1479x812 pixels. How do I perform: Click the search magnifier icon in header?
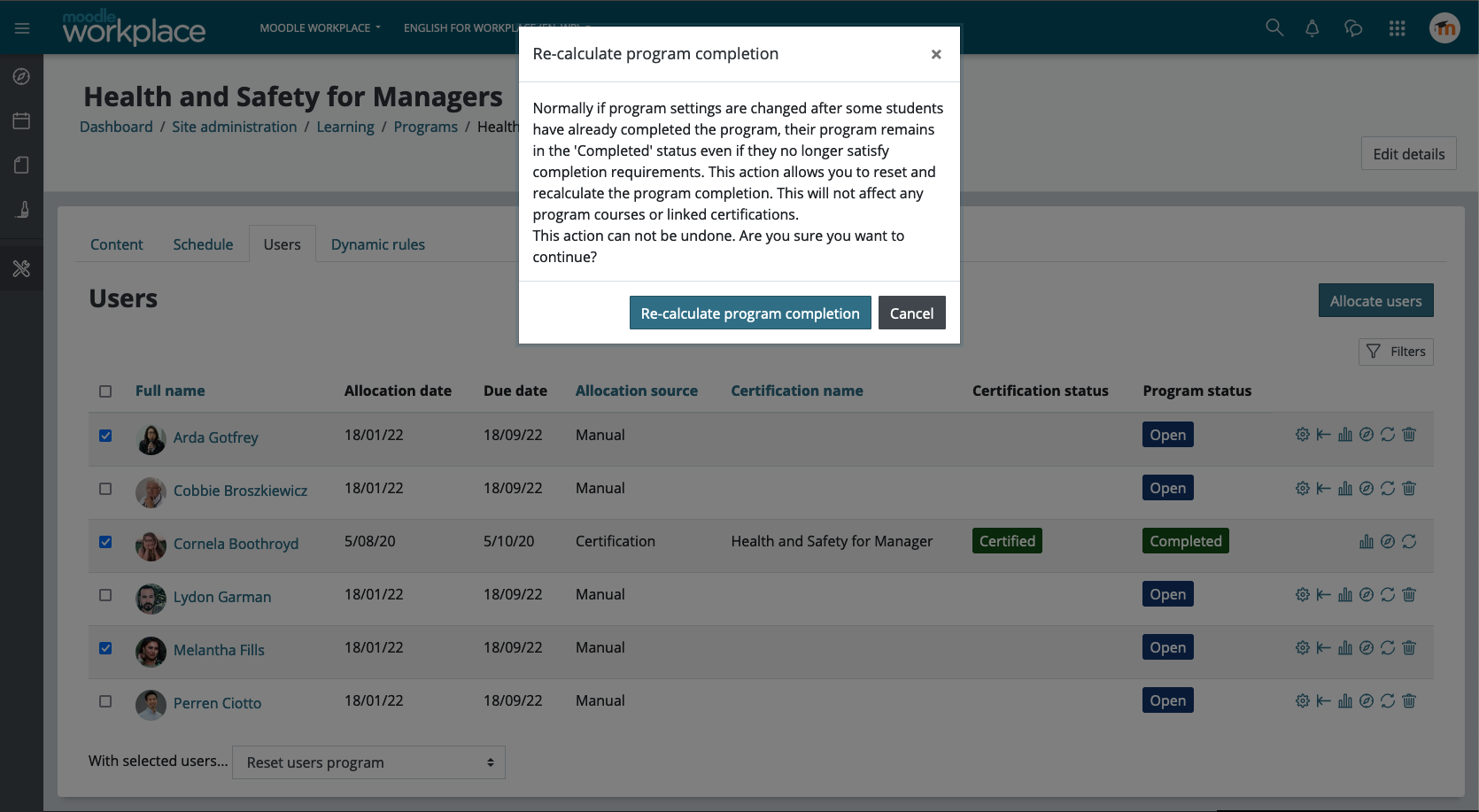[1274, 27]
